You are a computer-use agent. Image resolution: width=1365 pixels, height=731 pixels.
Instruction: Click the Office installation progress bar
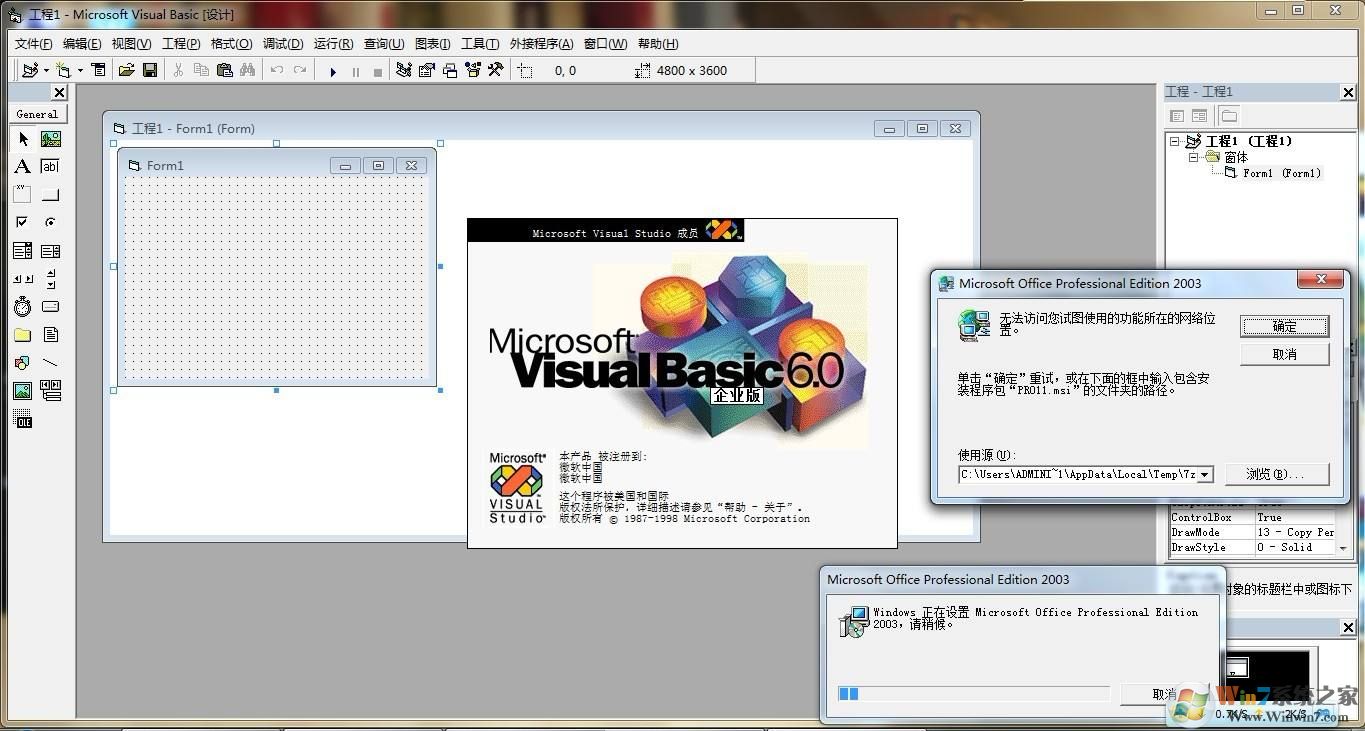975,692
